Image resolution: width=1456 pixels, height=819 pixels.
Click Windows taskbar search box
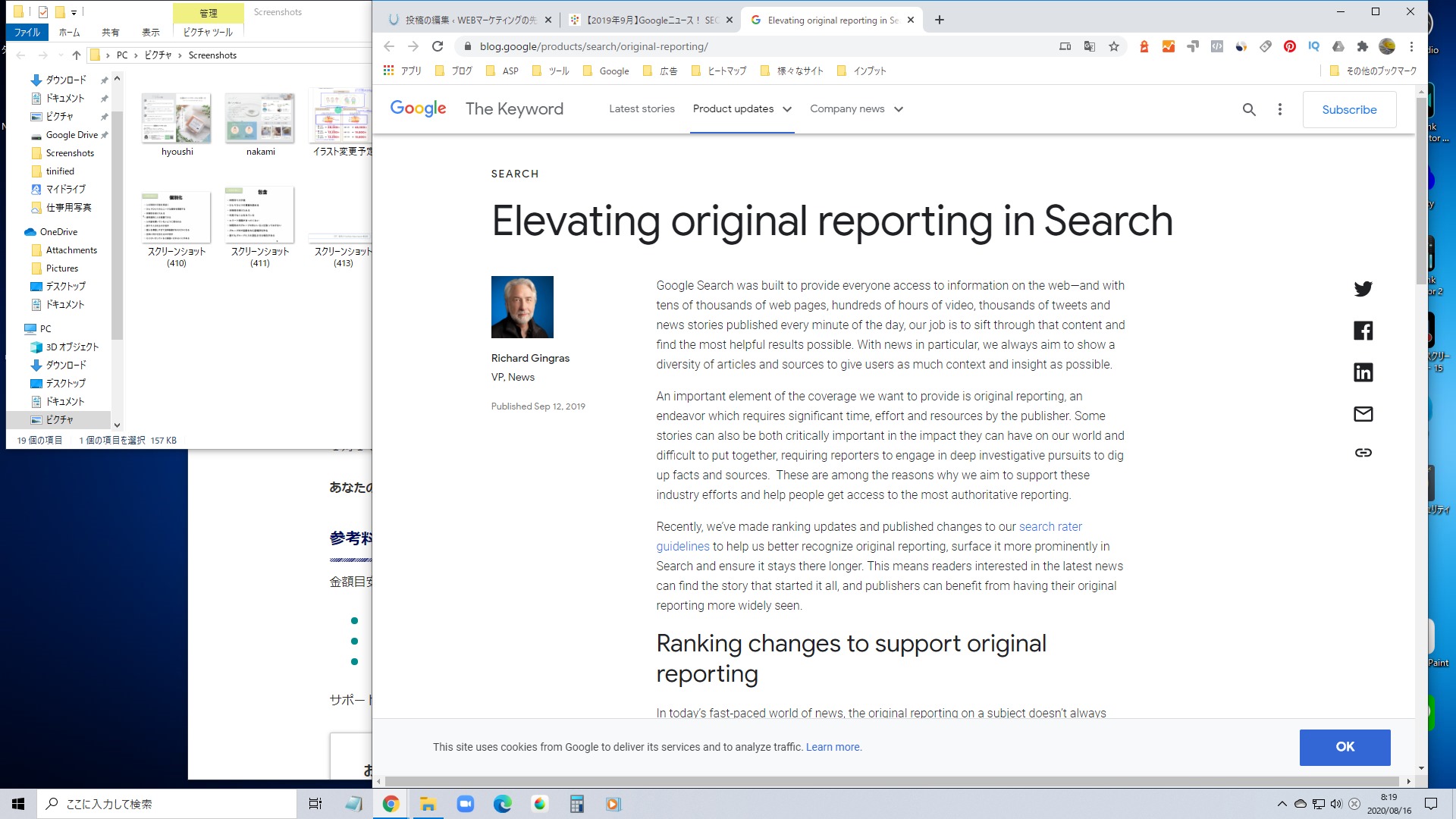[167, 804]
